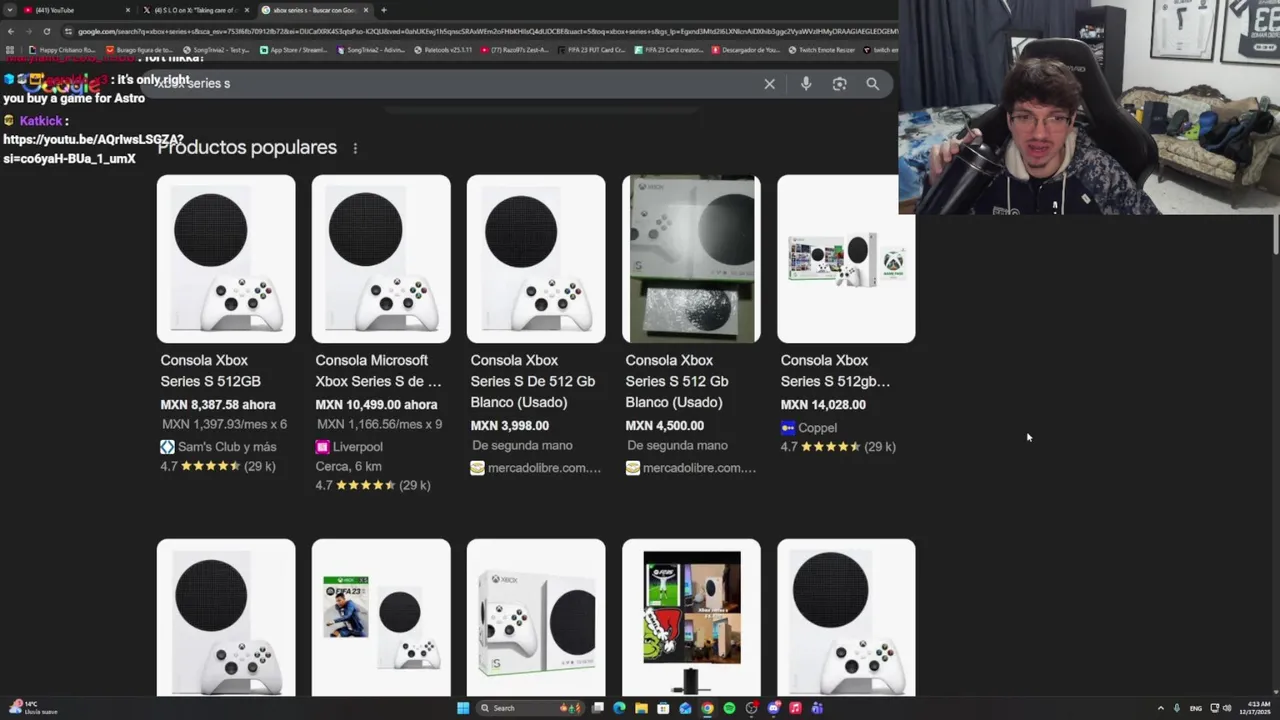The image size is (1280, 720).
Task: Click the Coppel seller label
Action: tap(808, 428)
